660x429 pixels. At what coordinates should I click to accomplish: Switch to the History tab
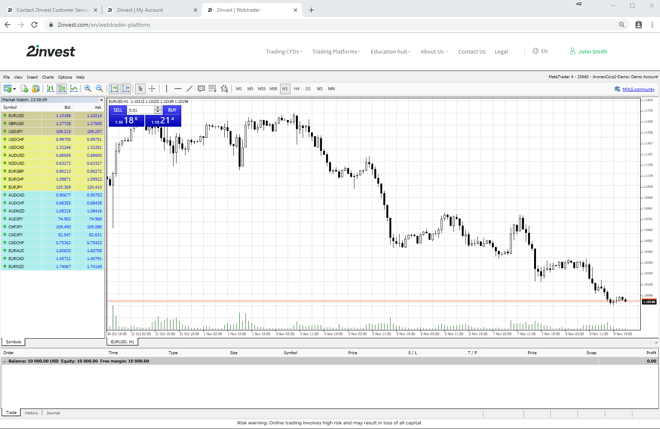coord(31,413)
